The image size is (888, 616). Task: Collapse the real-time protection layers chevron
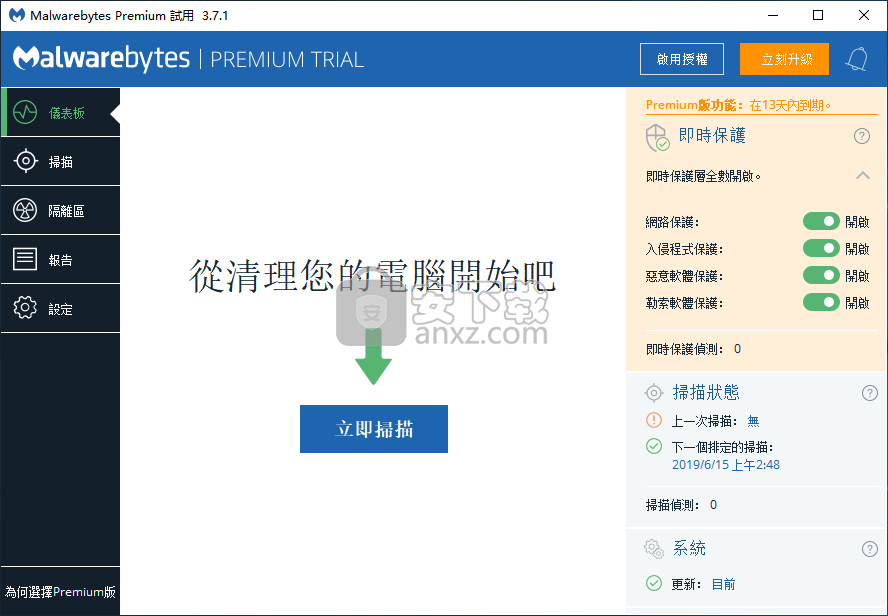pyautogui.click(x=863, y=176)
